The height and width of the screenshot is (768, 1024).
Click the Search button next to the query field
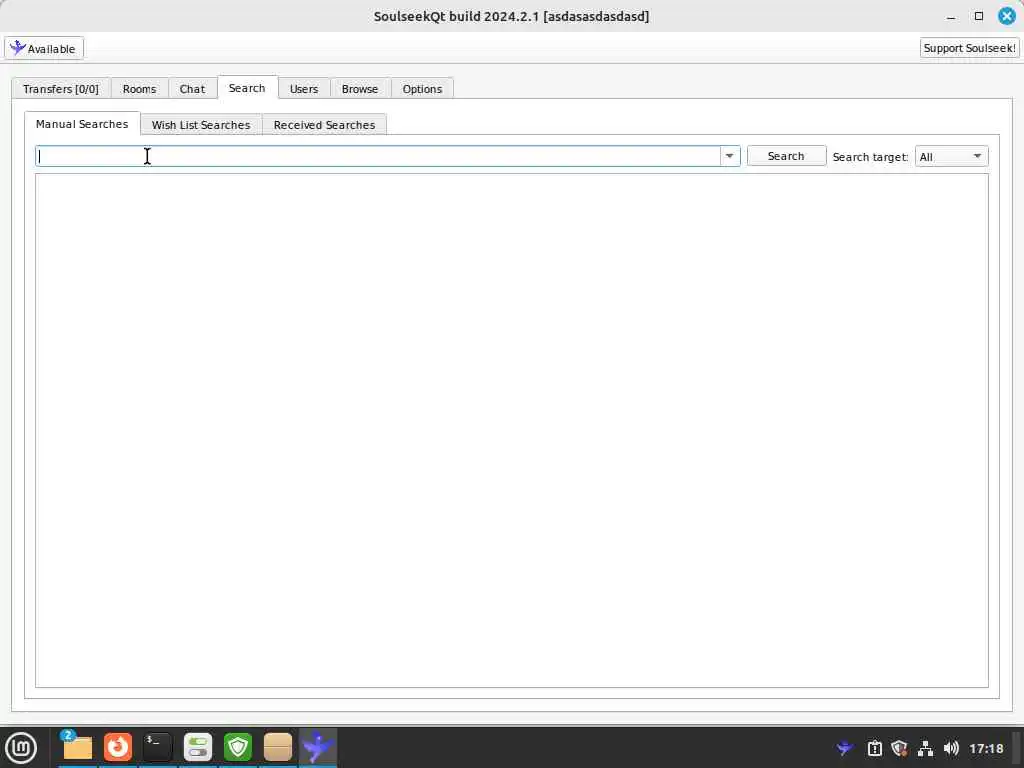click(786, 156)
